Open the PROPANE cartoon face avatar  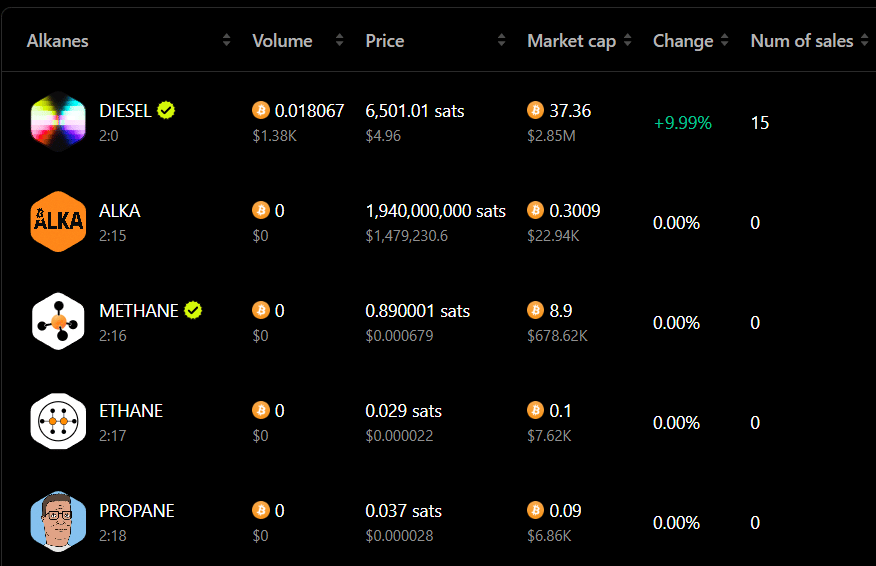click(58, 522)
